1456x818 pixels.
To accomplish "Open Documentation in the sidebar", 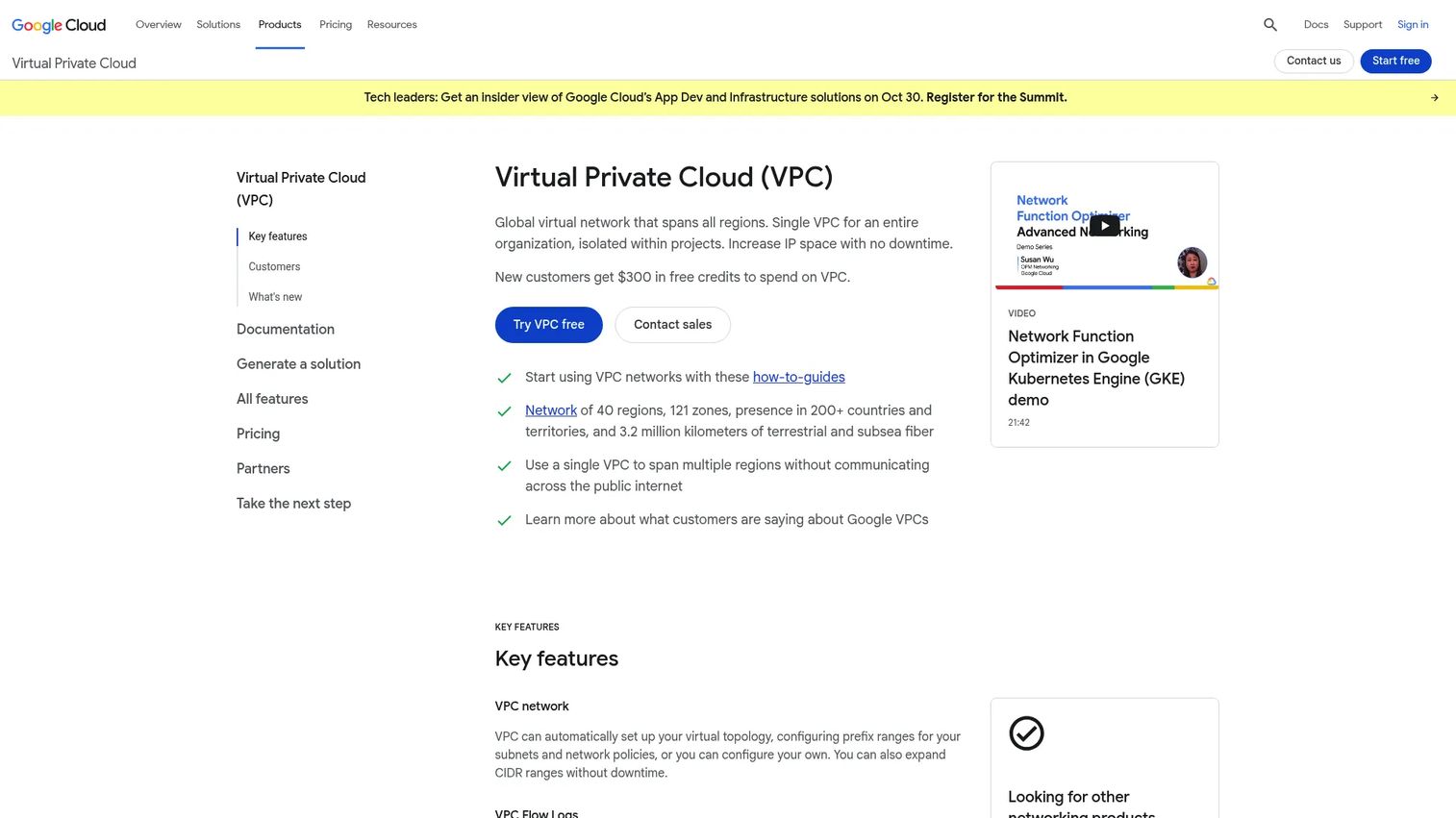I will click(x=286, y=330).
